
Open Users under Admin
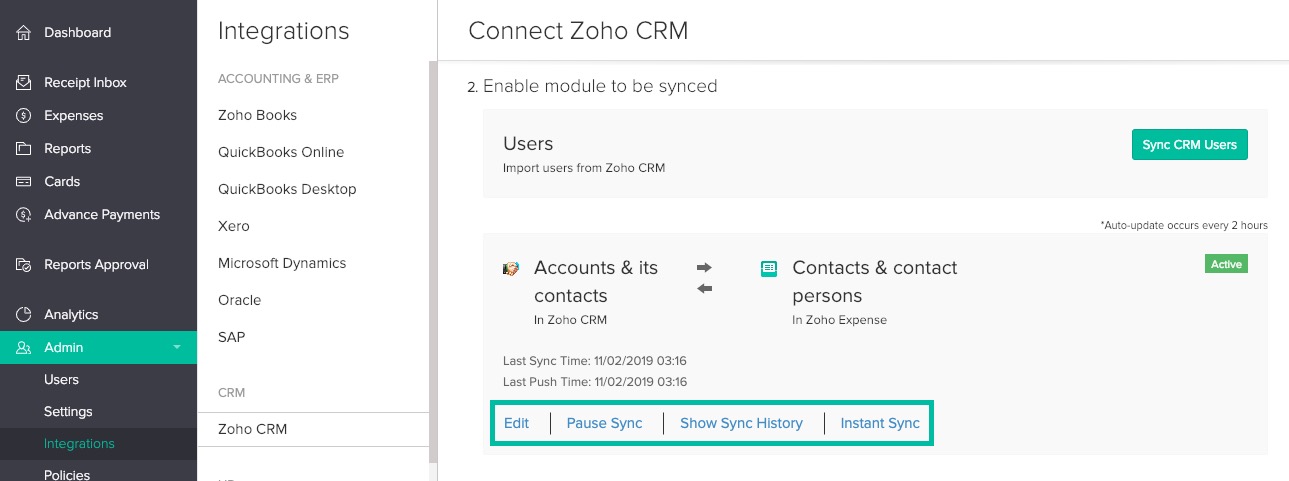pyautogui.click(x=61, y=380)
